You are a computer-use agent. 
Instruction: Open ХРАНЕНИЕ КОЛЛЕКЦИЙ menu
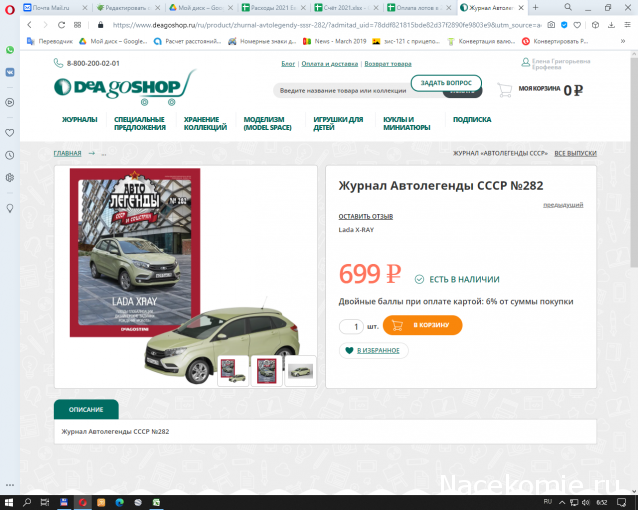[205, 123]
